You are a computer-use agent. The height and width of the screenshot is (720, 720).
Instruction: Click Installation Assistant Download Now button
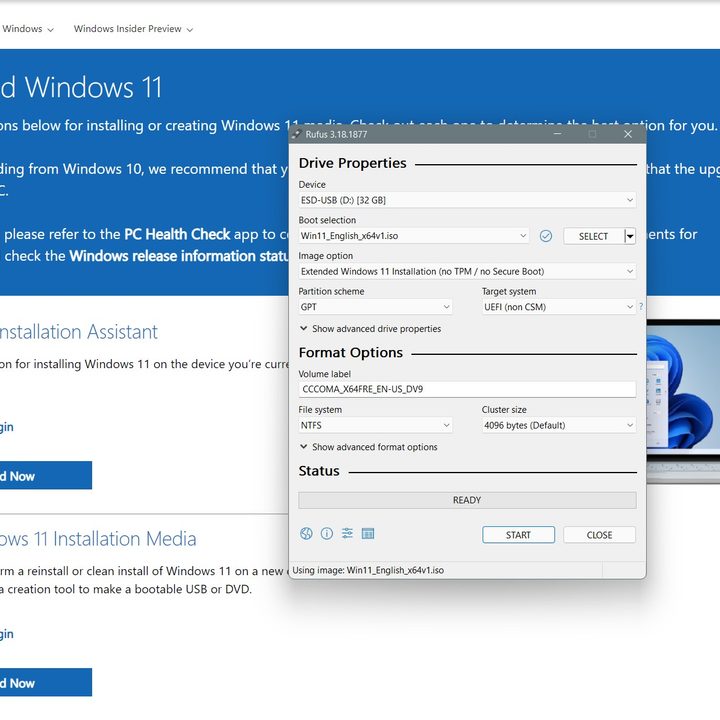[46, 476]
